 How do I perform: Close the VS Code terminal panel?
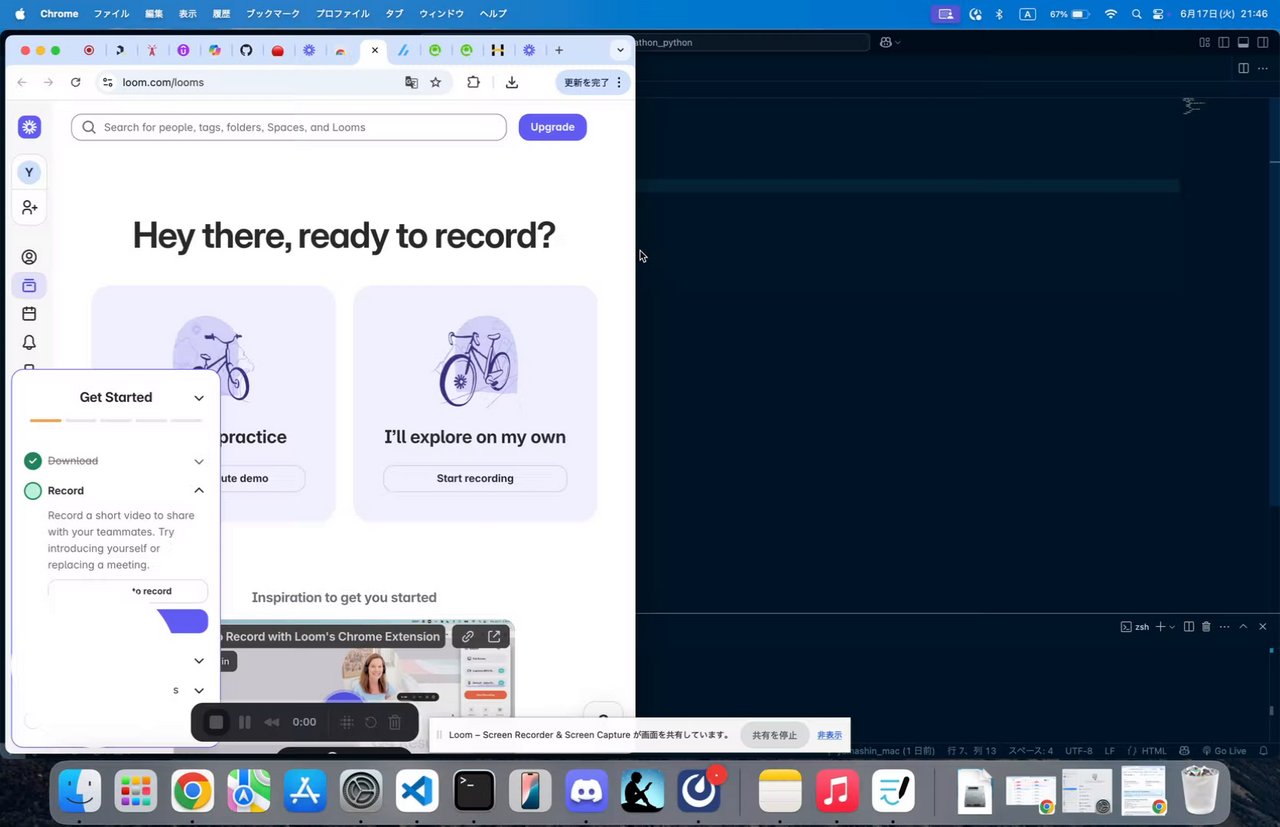pos(1263,626)
